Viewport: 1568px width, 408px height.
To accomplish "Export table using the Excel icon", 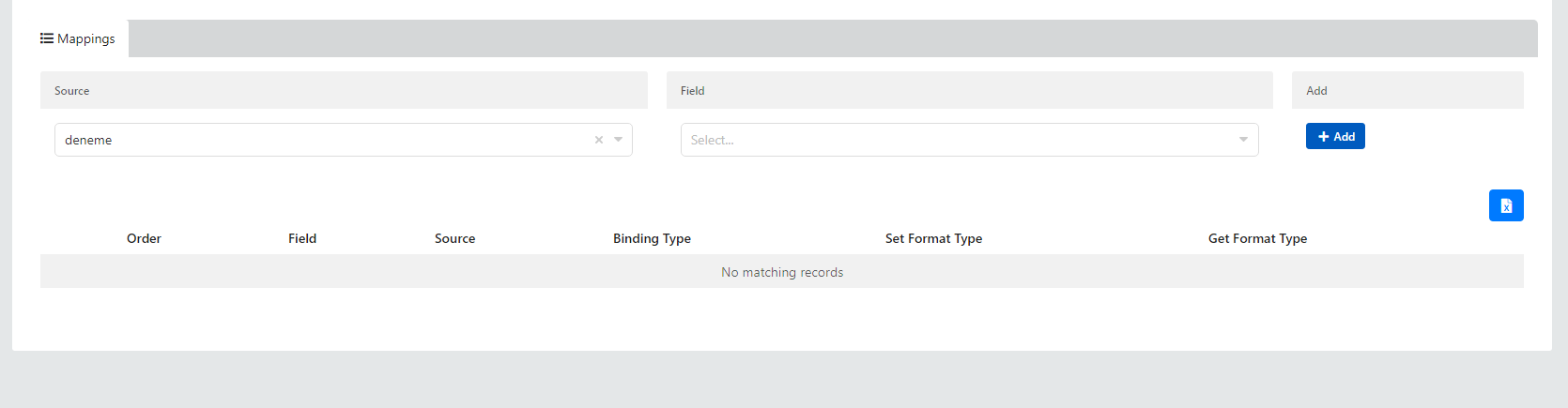I will [x=1506, y=205].
